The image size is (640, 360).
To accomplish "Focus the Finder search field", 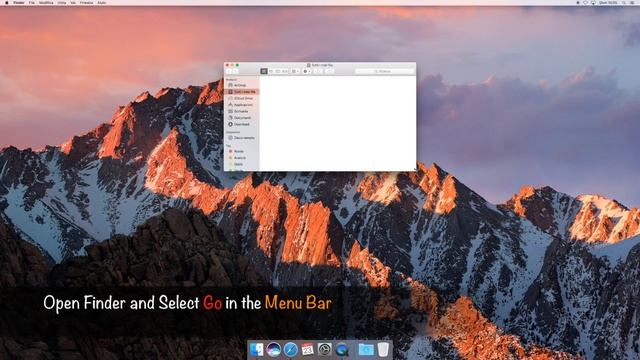I will tap(384, 71).
